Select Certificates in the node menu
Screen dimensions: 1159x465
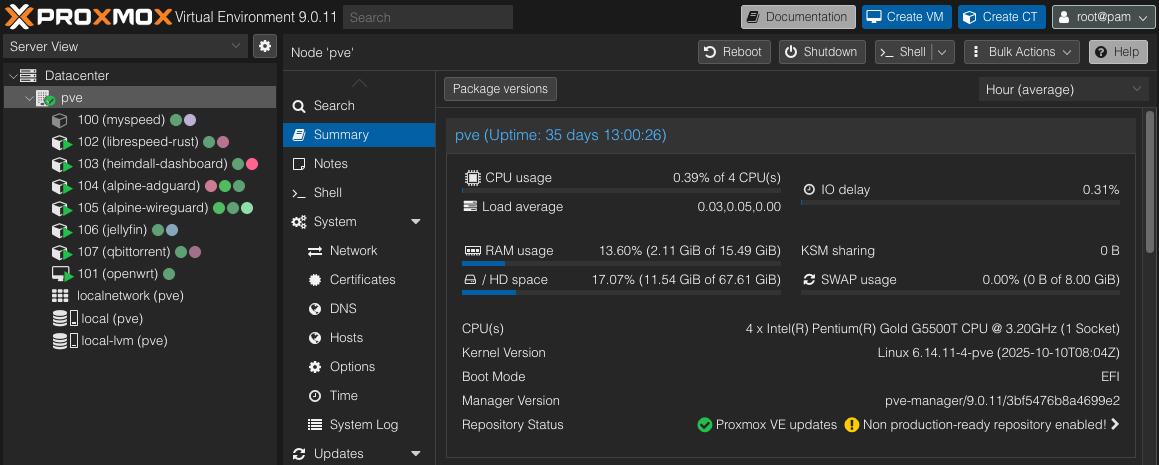tap(362, 280)
